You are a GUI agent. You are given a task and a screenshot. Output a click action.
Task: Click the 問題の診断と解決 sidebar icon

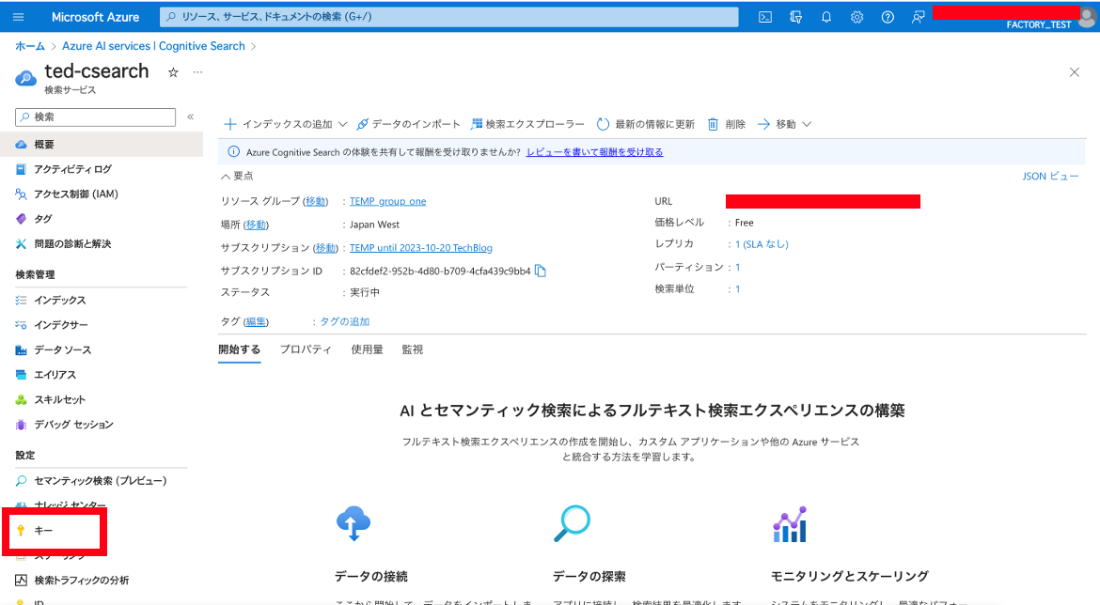pos(21,244)
